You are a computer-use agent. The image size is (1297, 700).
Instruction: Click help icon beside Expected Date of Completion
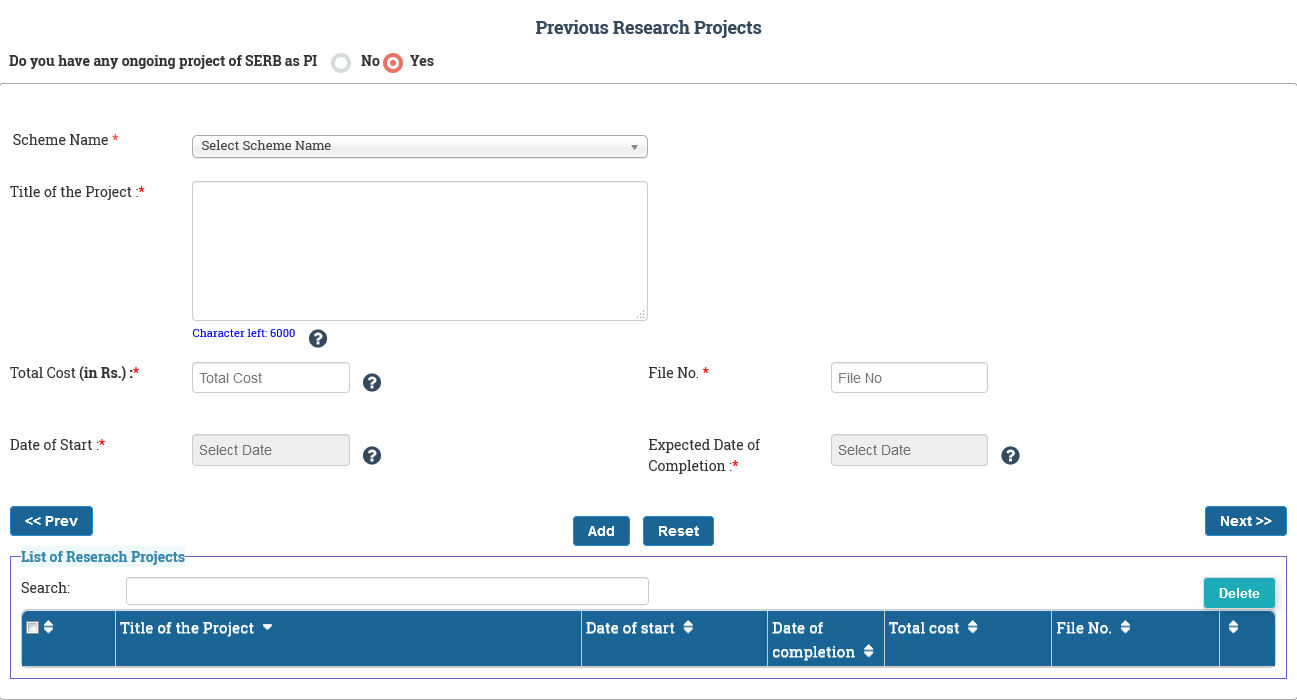1010,455
